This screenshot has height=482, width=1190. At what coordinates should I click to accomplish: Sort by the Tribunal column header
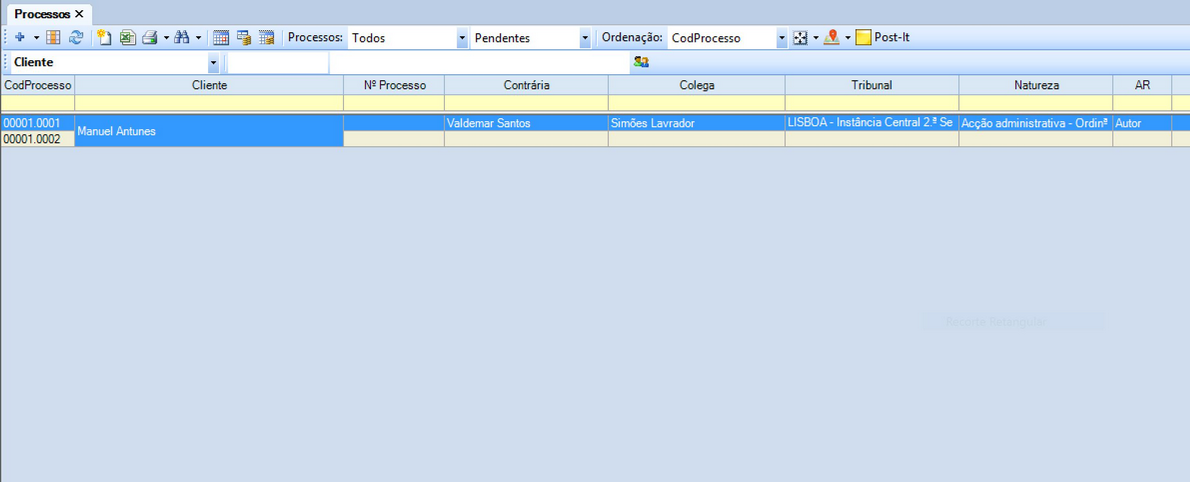[872, 86]
